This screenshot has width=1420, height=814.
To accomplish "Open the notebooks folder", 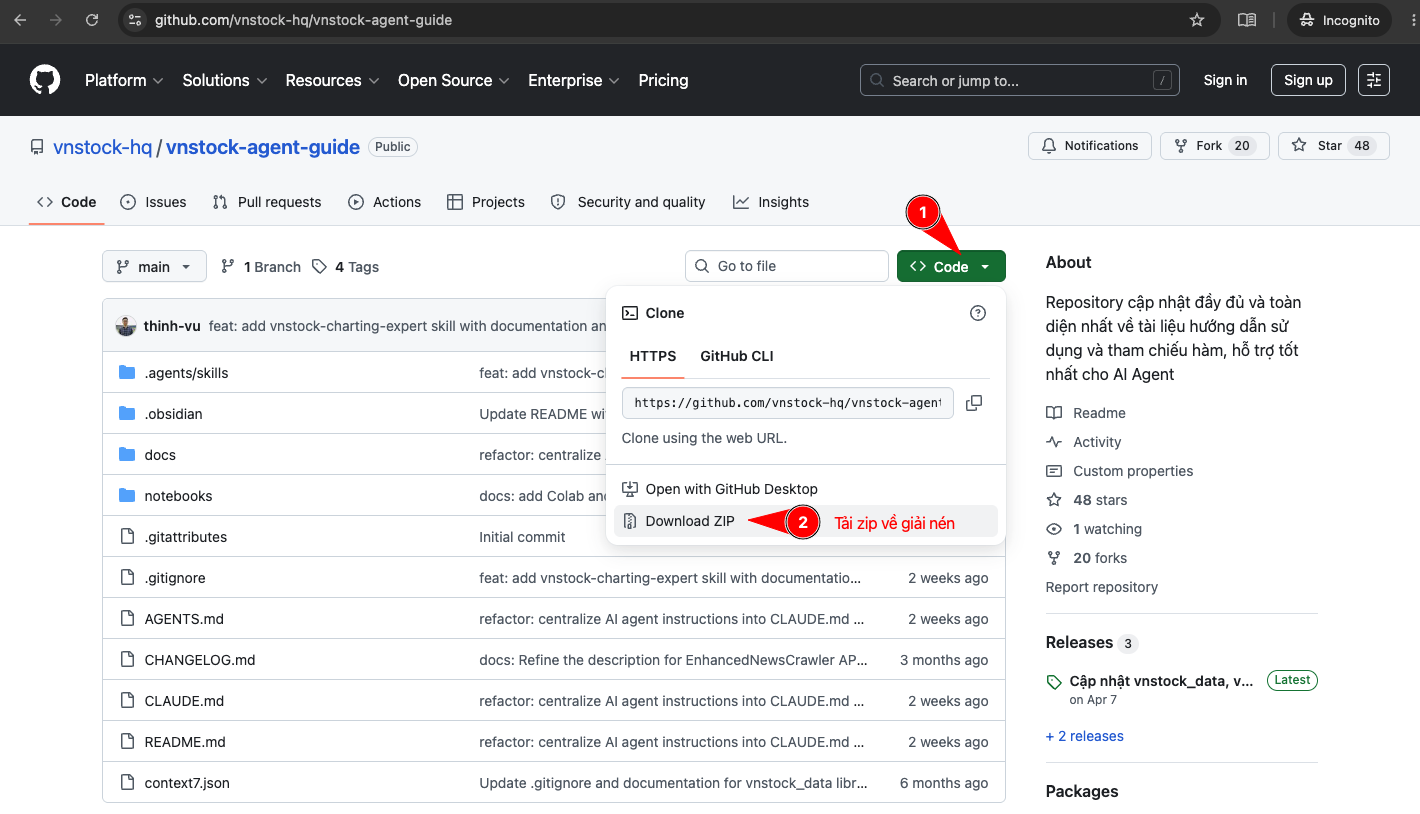I will pos(178,496).
